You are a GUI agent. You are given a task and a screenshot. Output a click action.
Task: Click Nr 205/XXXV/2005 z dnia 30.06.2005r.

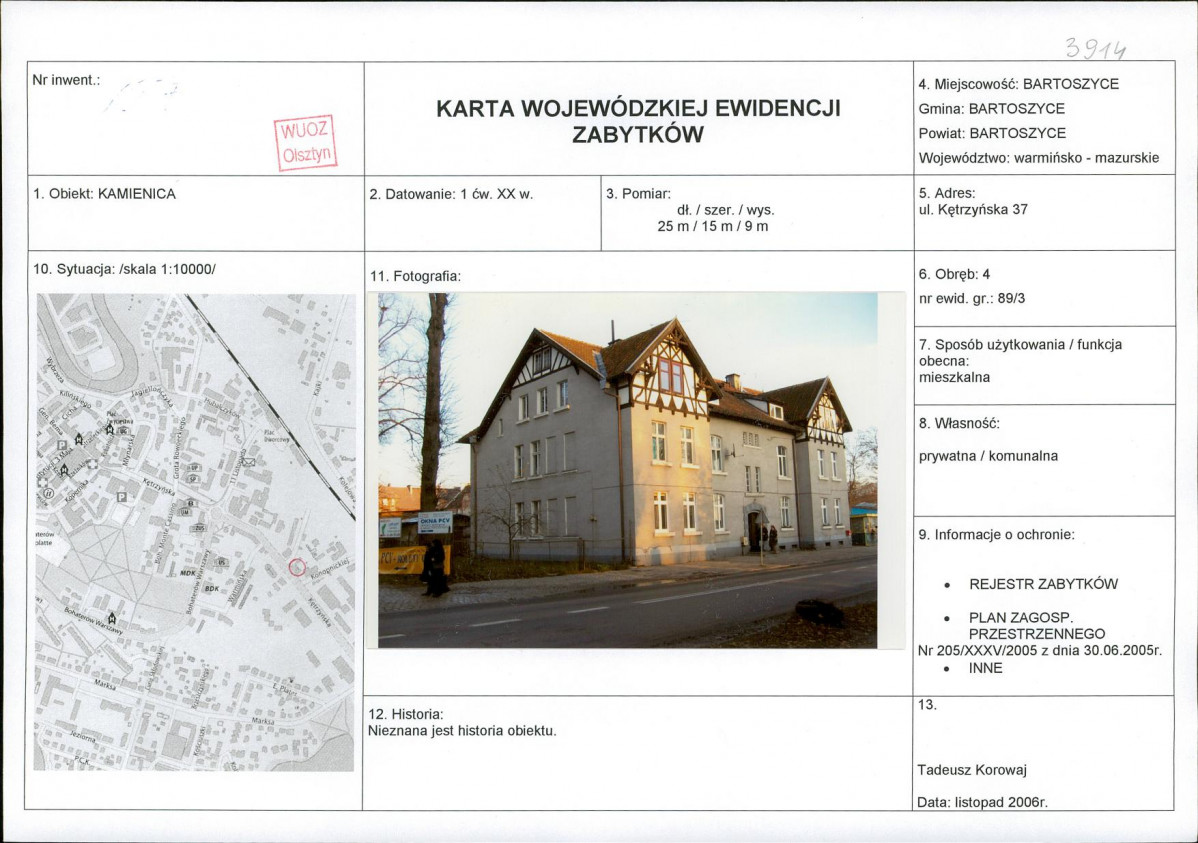coord(1039,651)
